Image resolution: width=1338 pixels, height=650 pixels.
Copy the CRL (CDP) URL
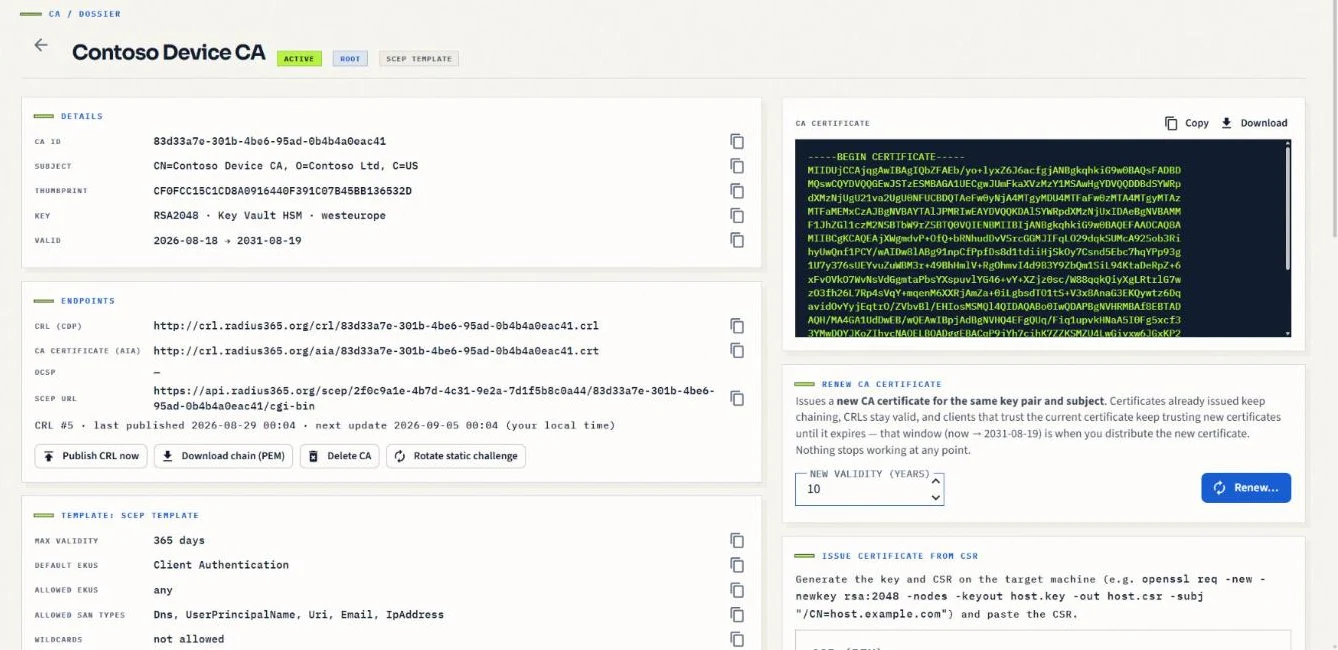pos(737,326)
